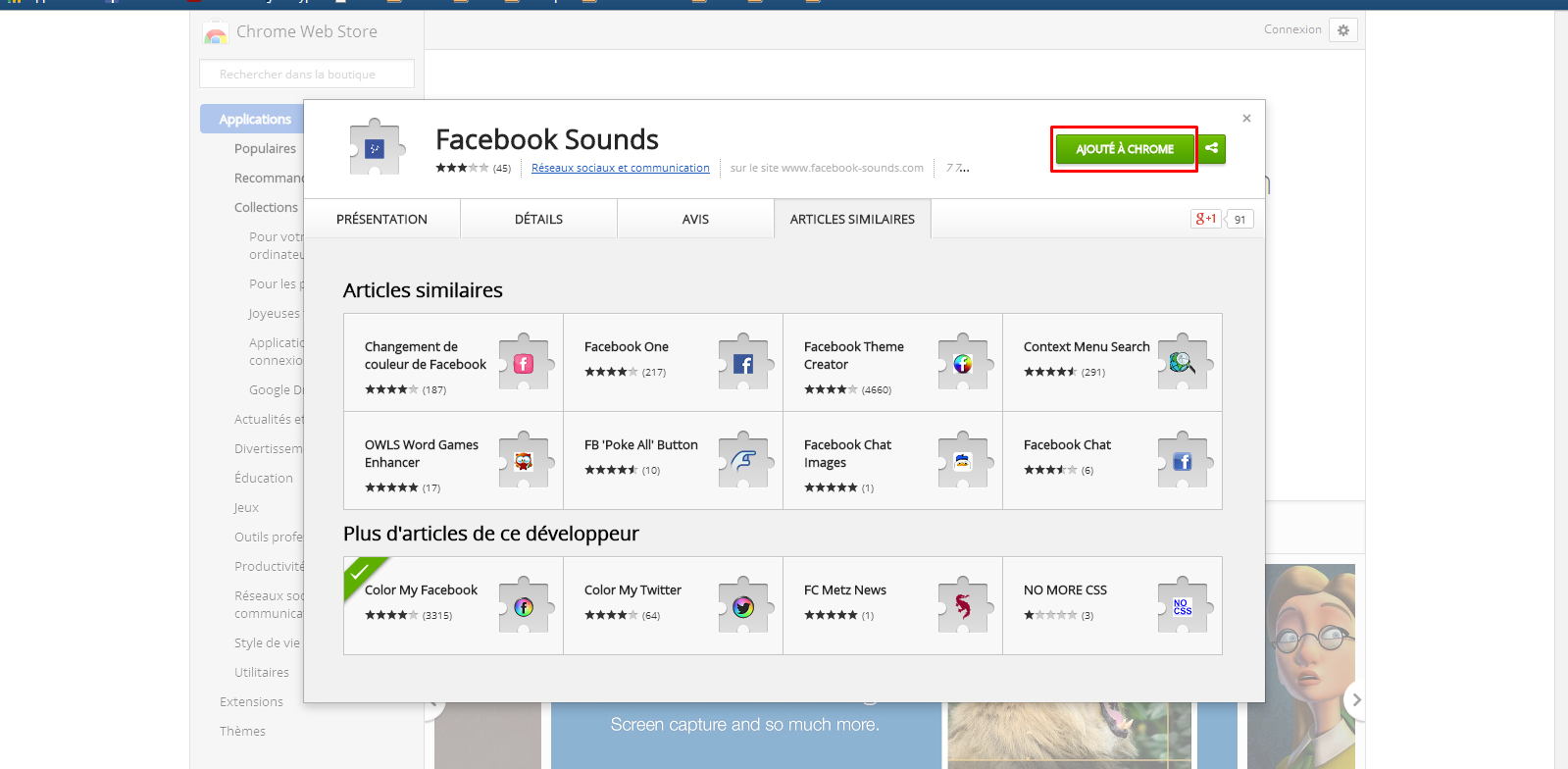The image size is (1568, 769).
Task: Open the Jeux category
Action: [x=246, y=507]
